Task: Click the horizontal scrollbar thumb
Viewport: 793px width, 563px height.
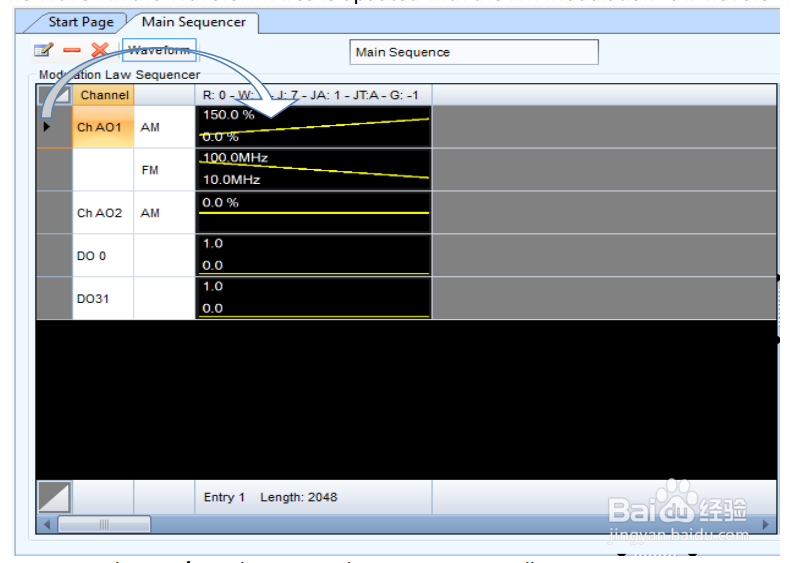Action: [x=104, y=525]
